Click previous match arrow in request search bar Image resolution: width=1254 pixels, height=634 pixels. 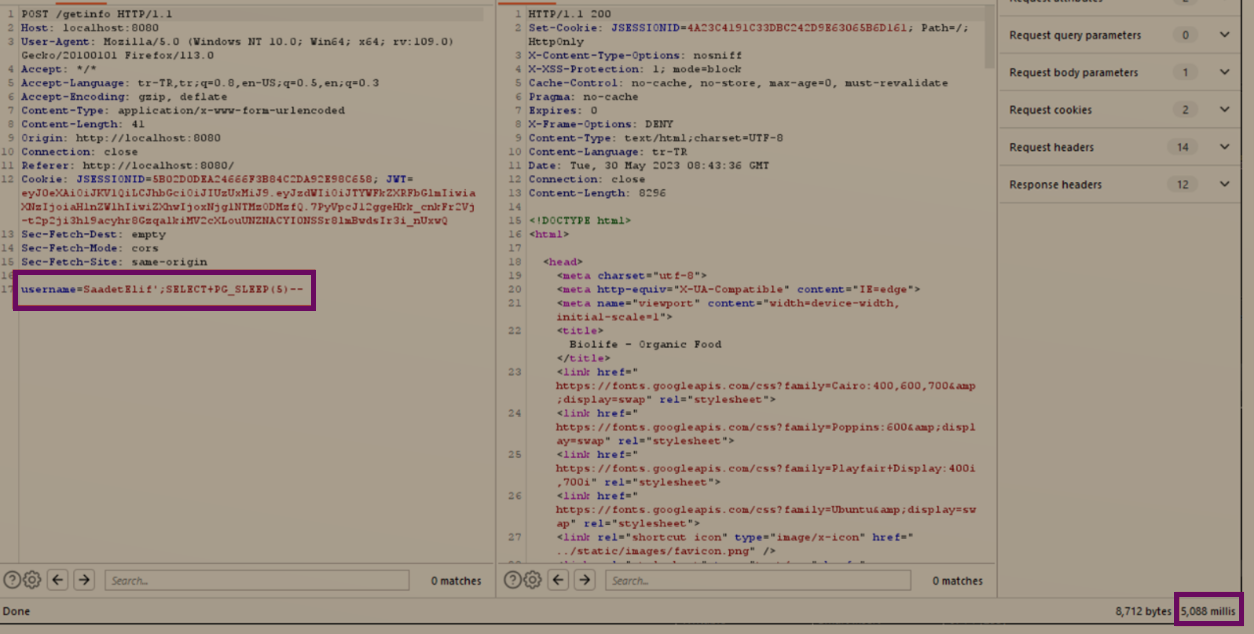point(57,580)
